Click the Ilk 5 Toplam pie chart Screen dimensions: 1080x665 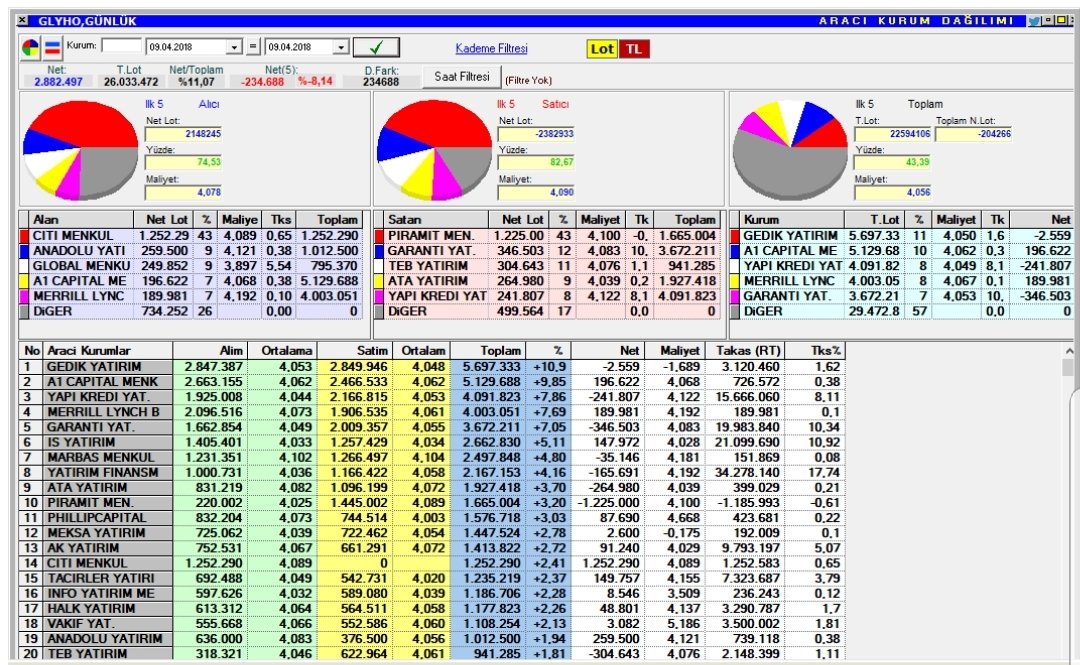(790, 150)
